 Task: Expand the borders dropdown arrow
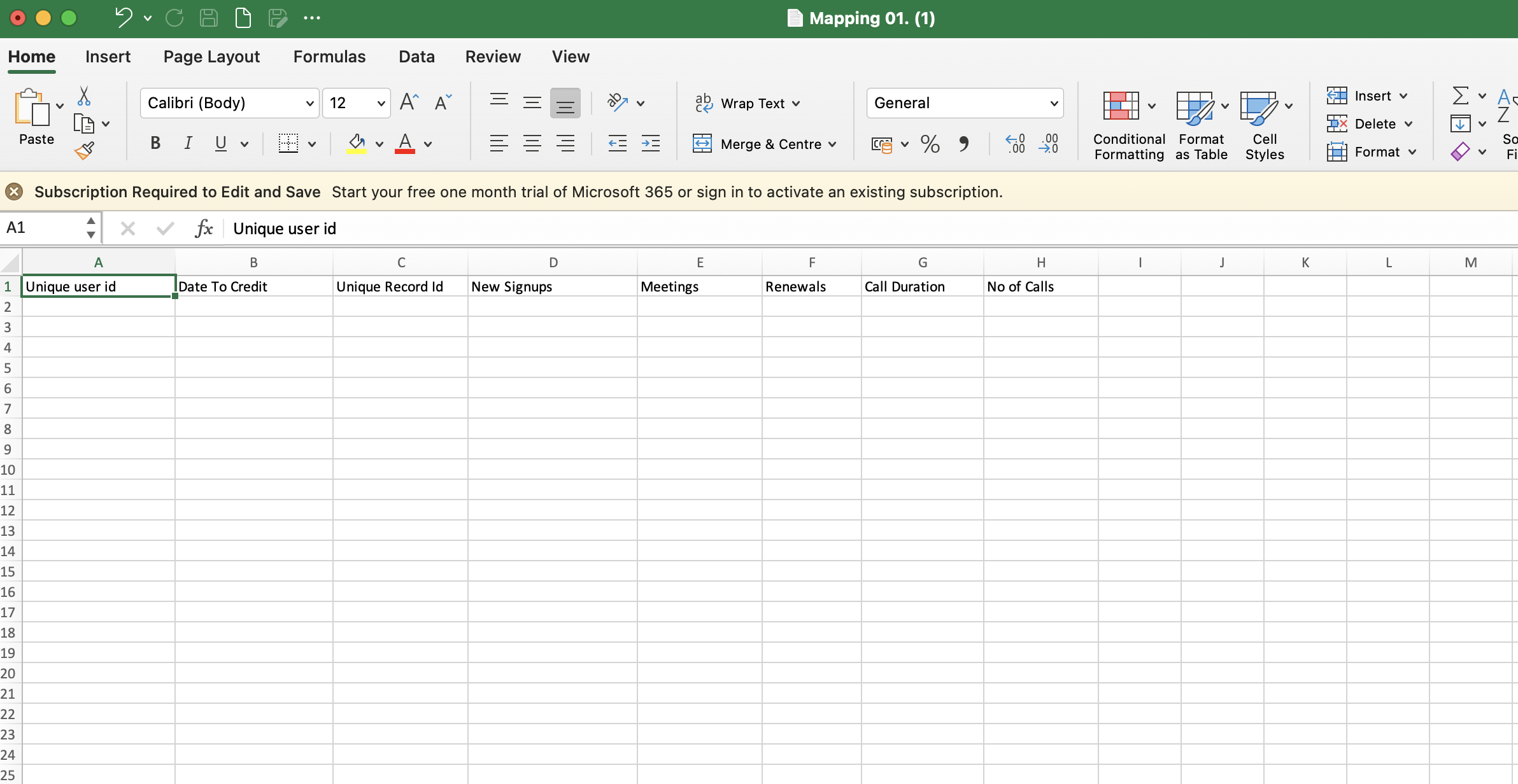312,144
